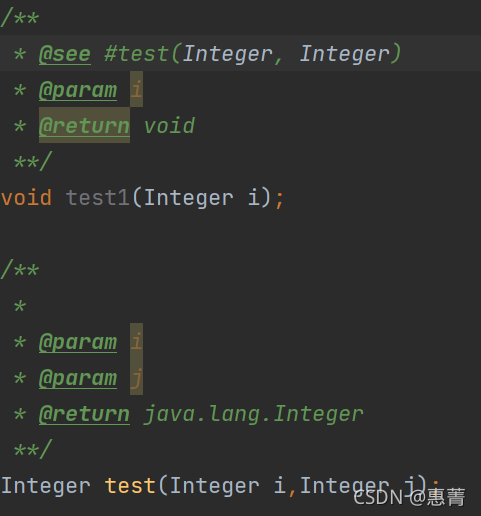Click the second Javadoc opening /** marker

(20, 269)
